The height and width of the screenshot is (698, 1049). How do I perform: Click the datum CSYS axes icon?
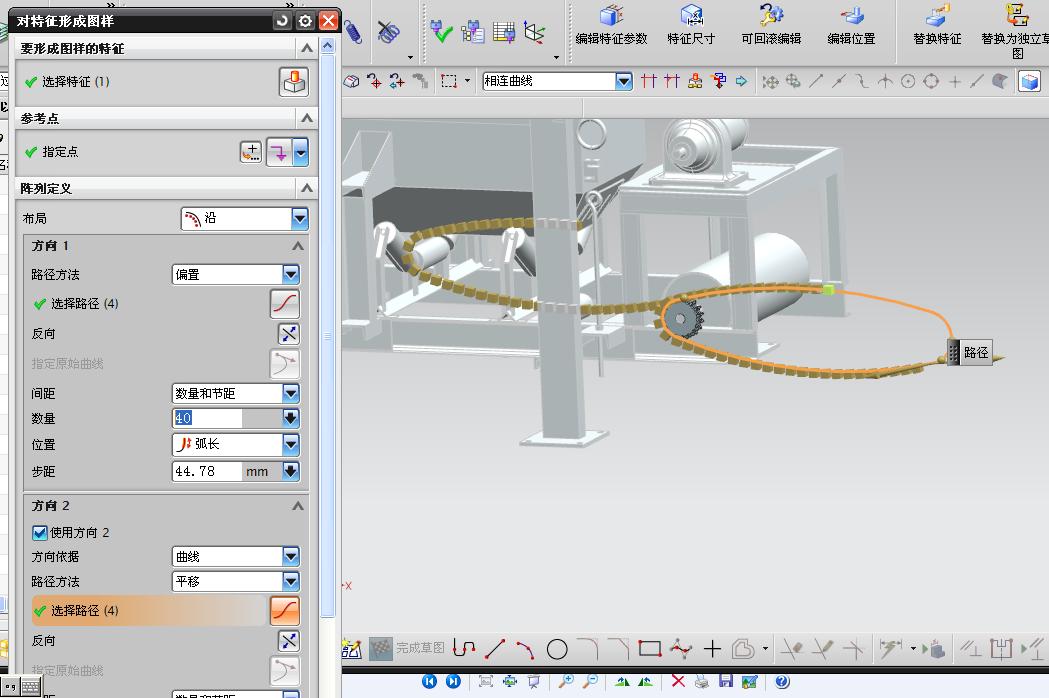coord(535,31)
